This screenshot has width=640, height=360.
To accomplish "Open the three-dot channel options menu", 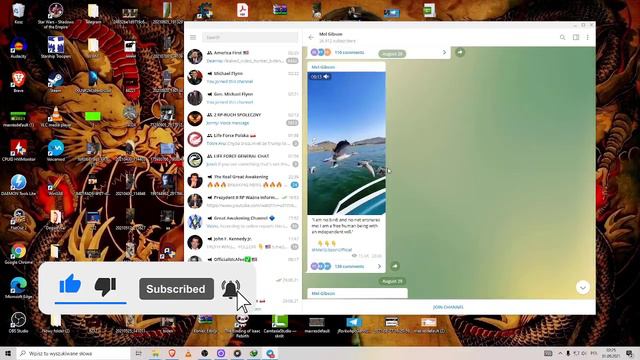I will [588, 37].
